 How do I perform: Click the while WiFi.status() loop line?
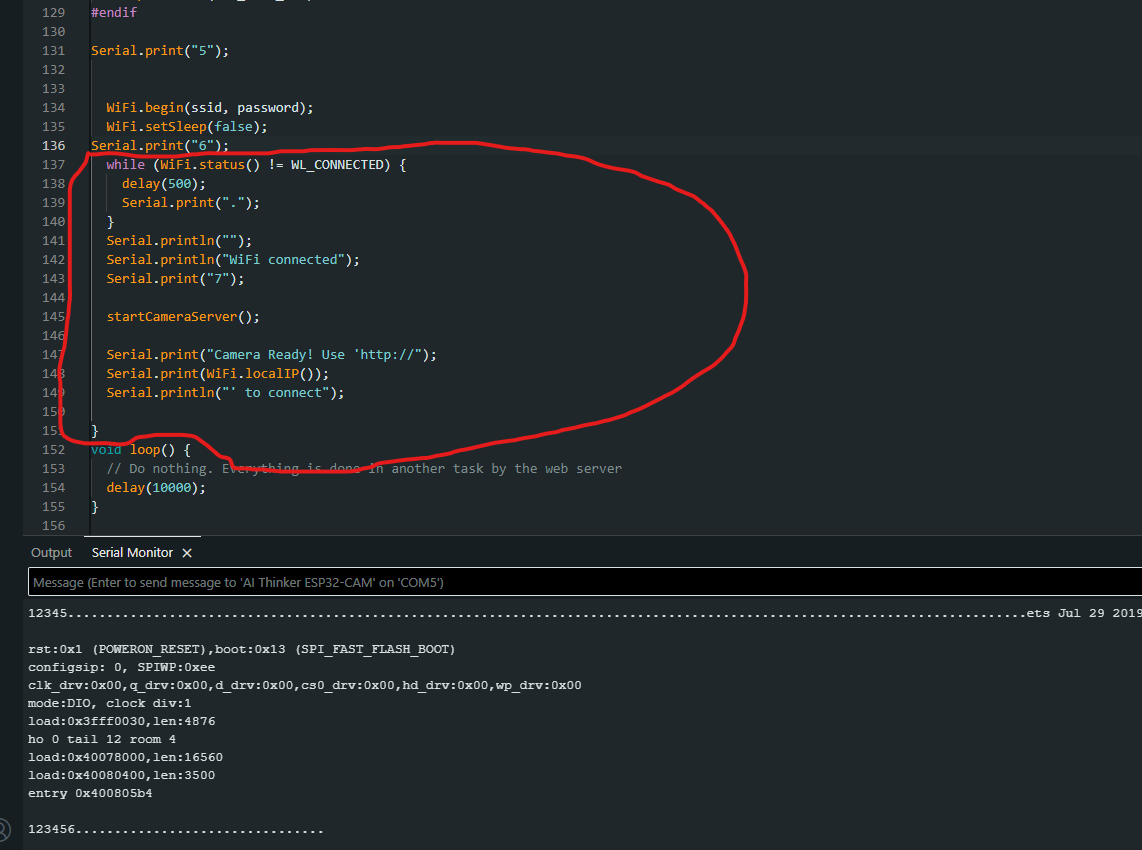255,165
